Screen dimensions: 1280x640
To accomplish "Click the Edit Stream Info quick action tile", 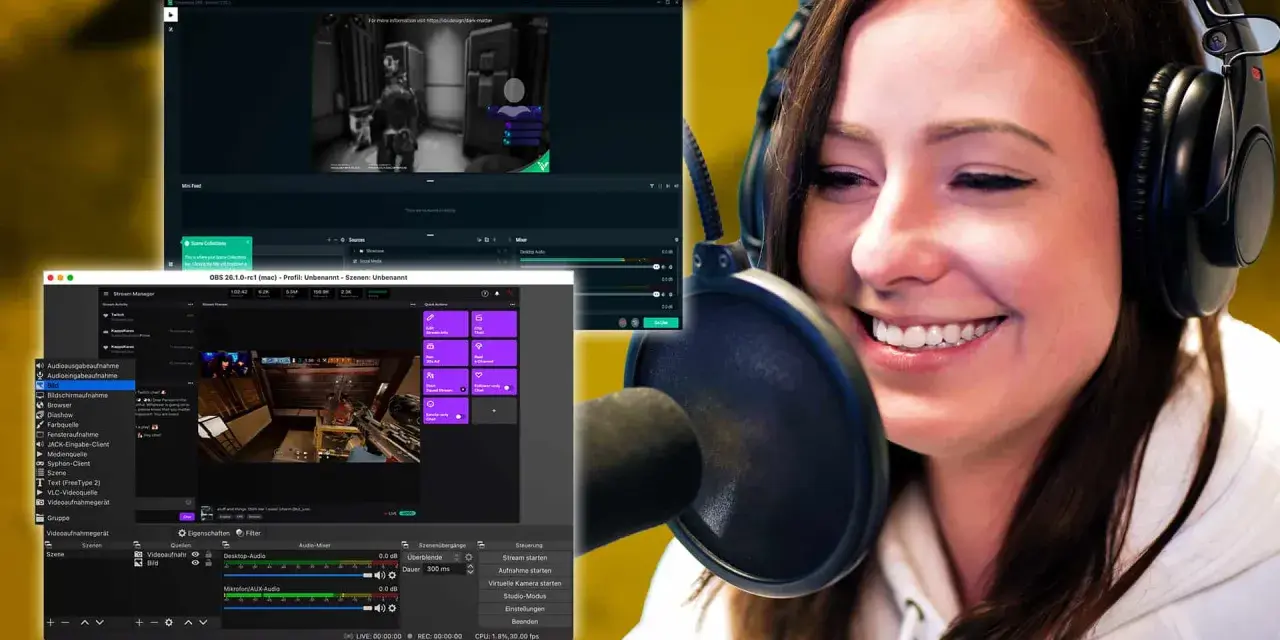I will point(445,324).
